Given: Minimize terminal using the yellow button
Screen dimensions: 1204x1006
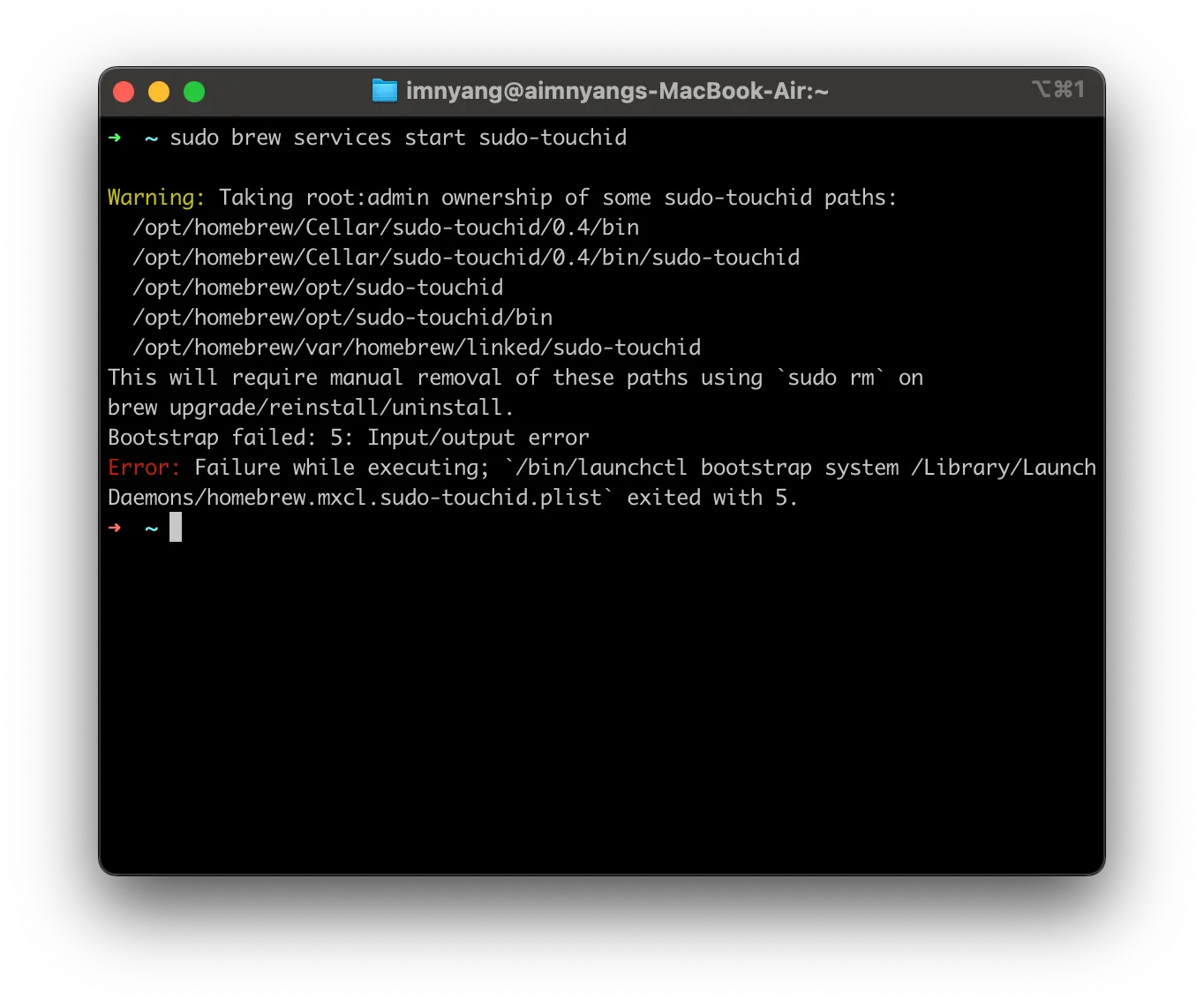Looking at the screenshot, I should 159,92.
